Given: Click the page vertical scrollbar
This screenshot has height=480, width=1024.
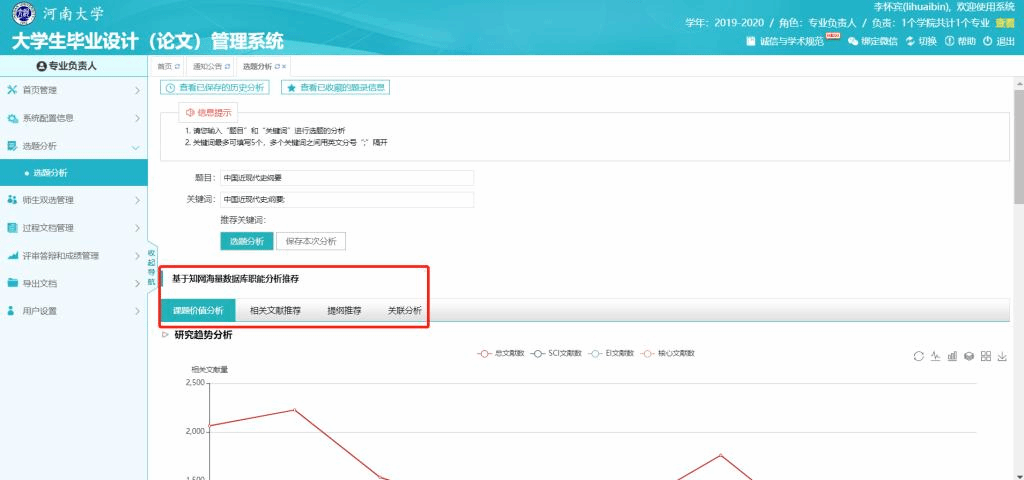Looking at the screenshot, I should click(x=1017, y=150).
